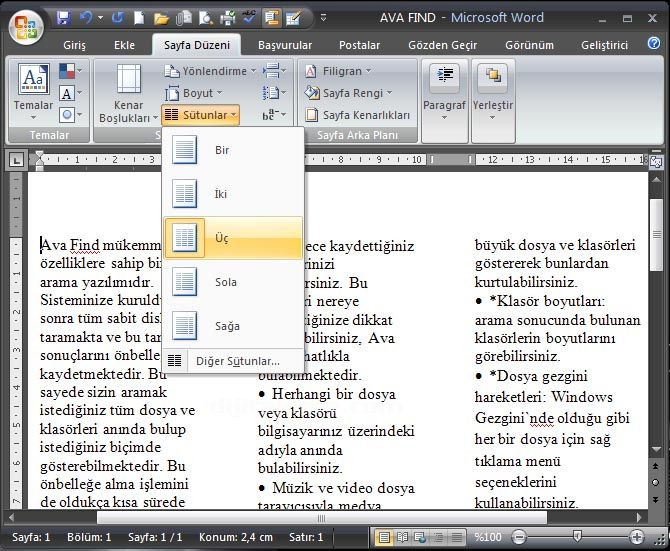670x551 pixels.
Task: Open theme effects dropdown
Action: [71, 114]
